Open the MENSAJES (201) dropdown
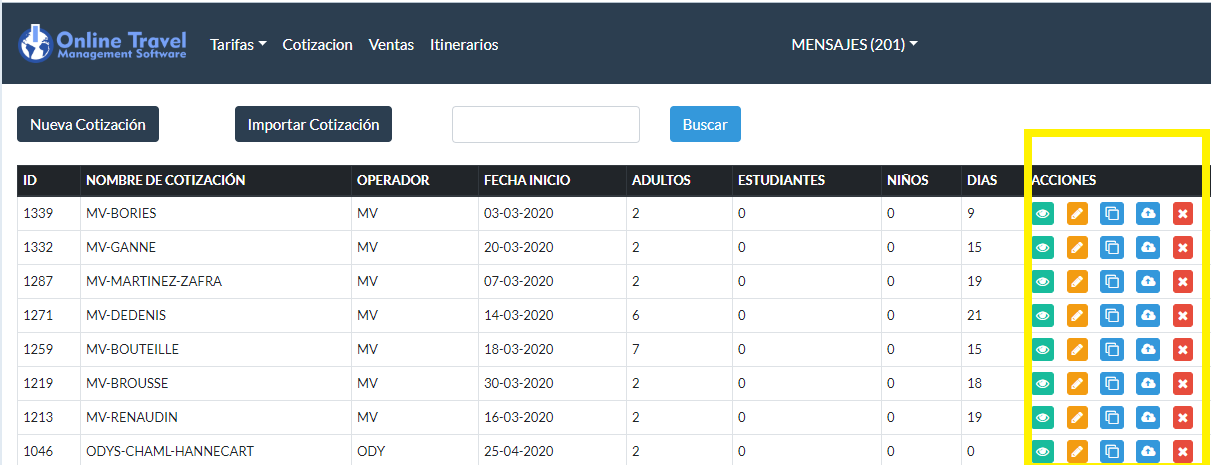The width and height of the screenshot is (1211, 465). click(854, 45)
